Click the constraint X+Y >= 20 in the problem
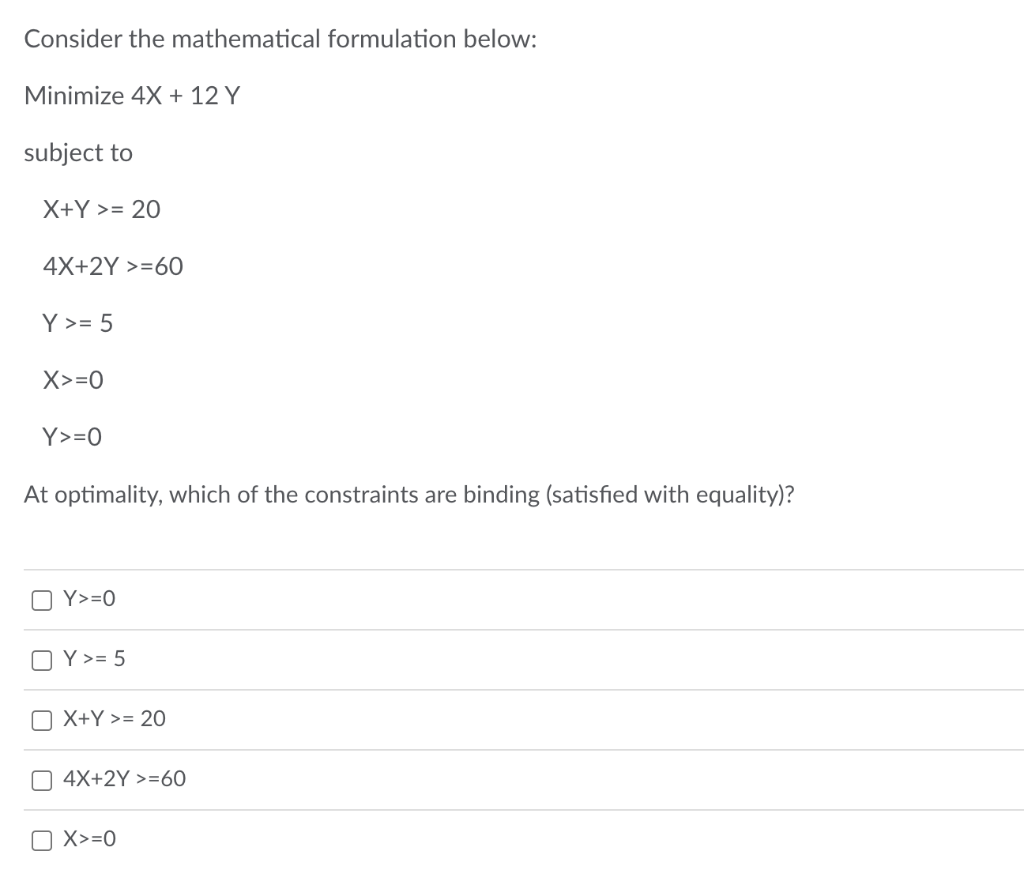The image size is (1024, 885). click(102, 209)
